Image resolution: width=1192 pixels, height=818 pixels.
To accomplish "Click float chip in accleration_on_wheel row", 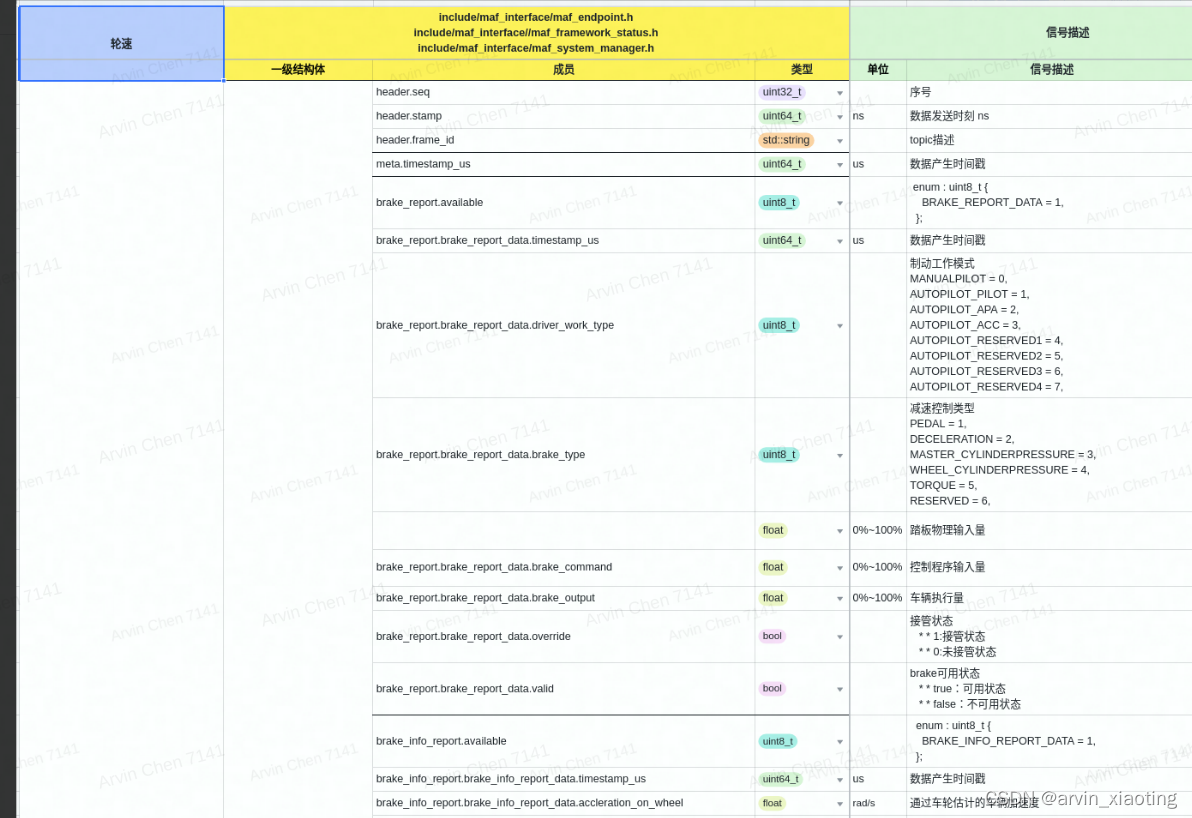I will [x=772, y=803].
